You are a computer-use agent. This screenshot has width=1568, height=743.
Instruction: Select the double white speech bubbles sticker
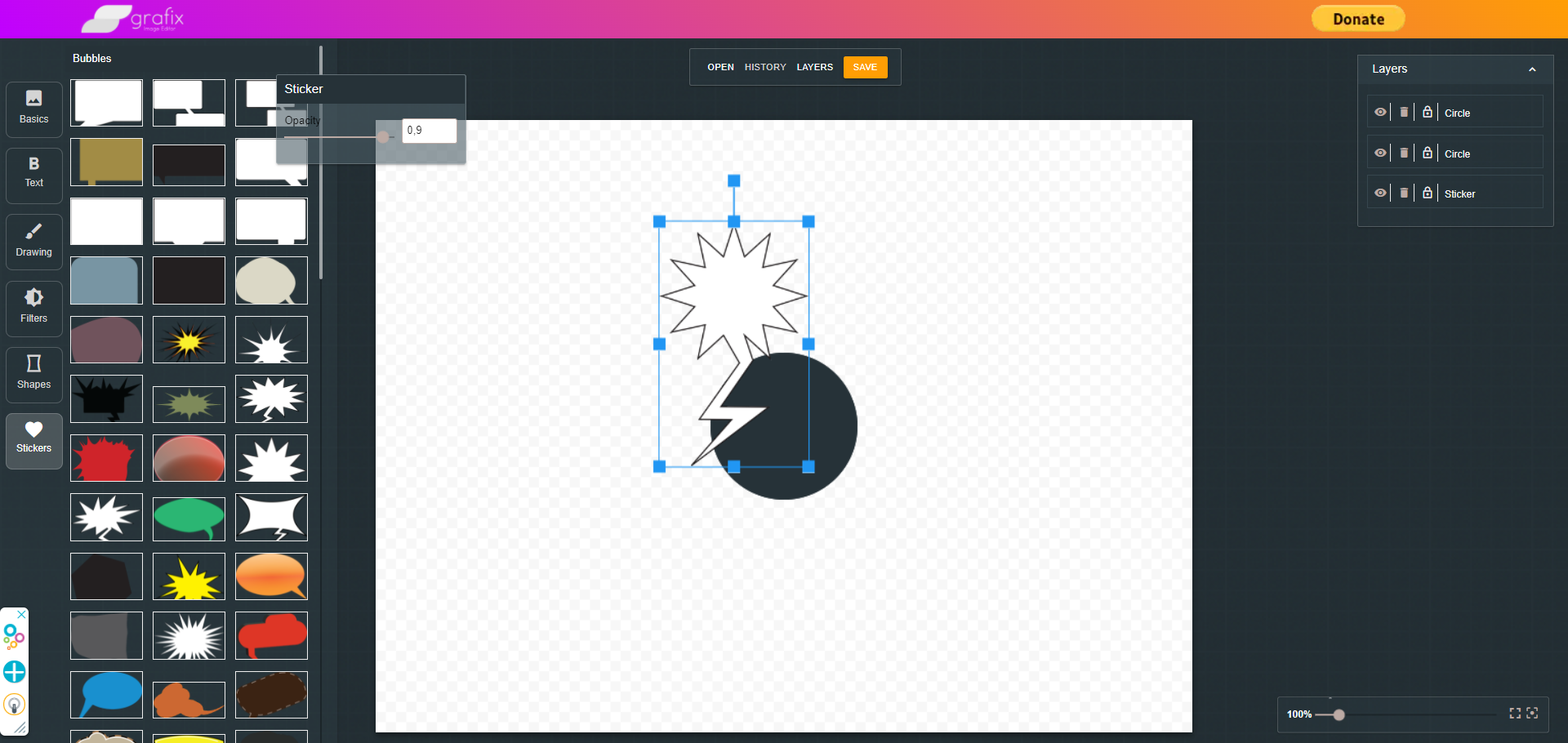pos(189,102)
